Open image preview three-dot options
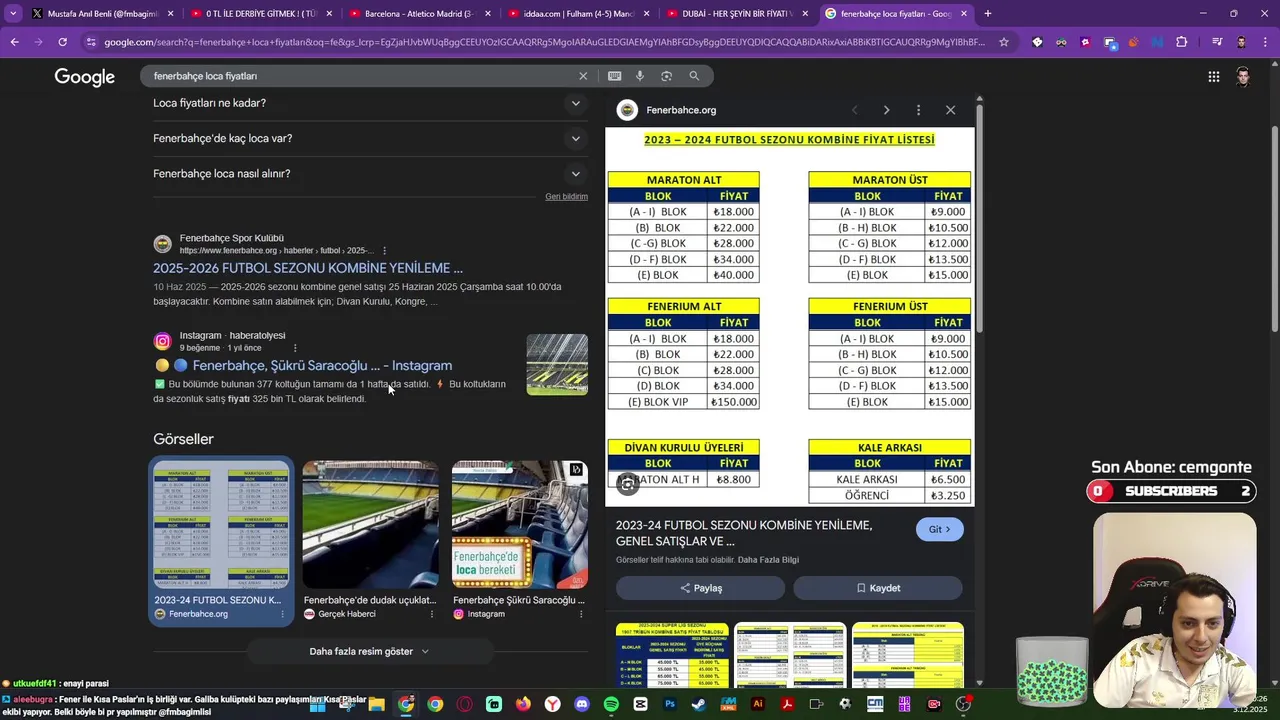The height and width of the screenshot is (720, 1280). tap(918, 110)
